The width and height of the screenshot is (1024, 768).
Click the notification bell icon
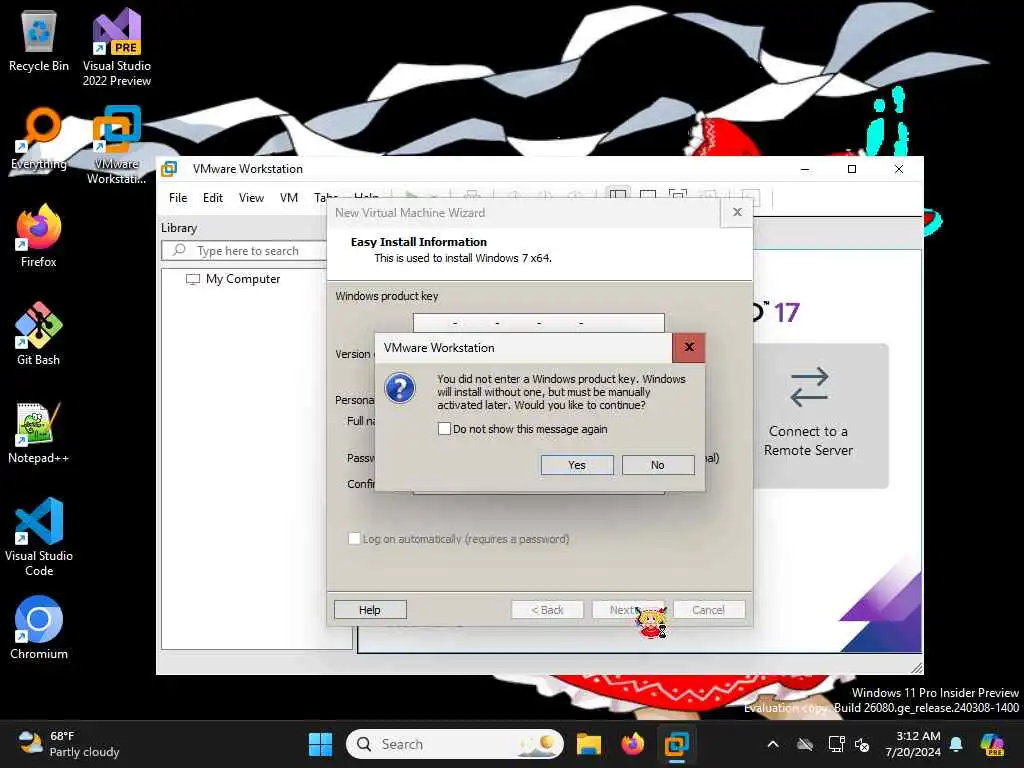pos(956,744)
